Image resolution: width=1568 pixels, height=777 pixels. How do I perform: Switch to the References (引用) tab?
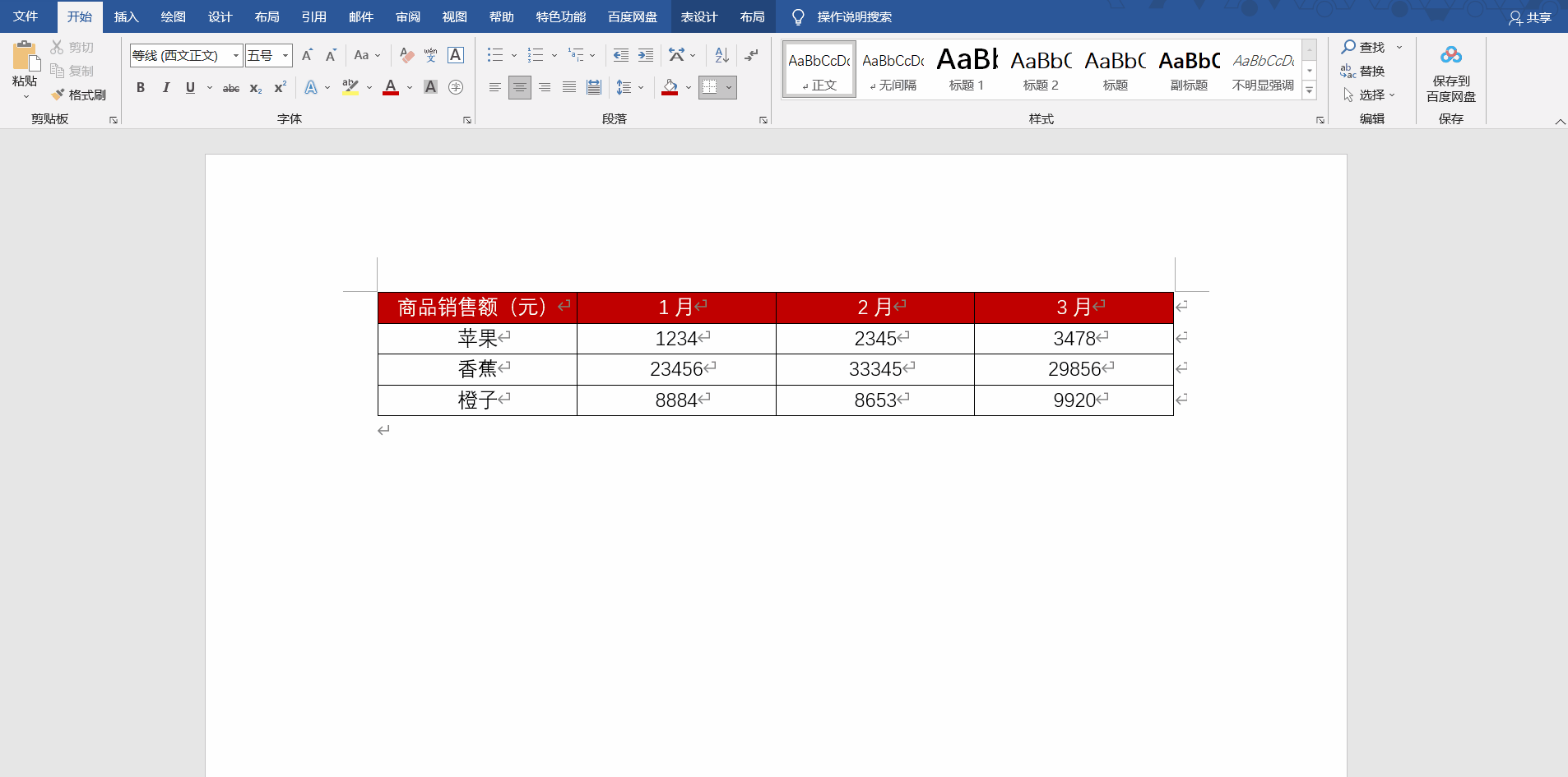click(x=313, y=16)
